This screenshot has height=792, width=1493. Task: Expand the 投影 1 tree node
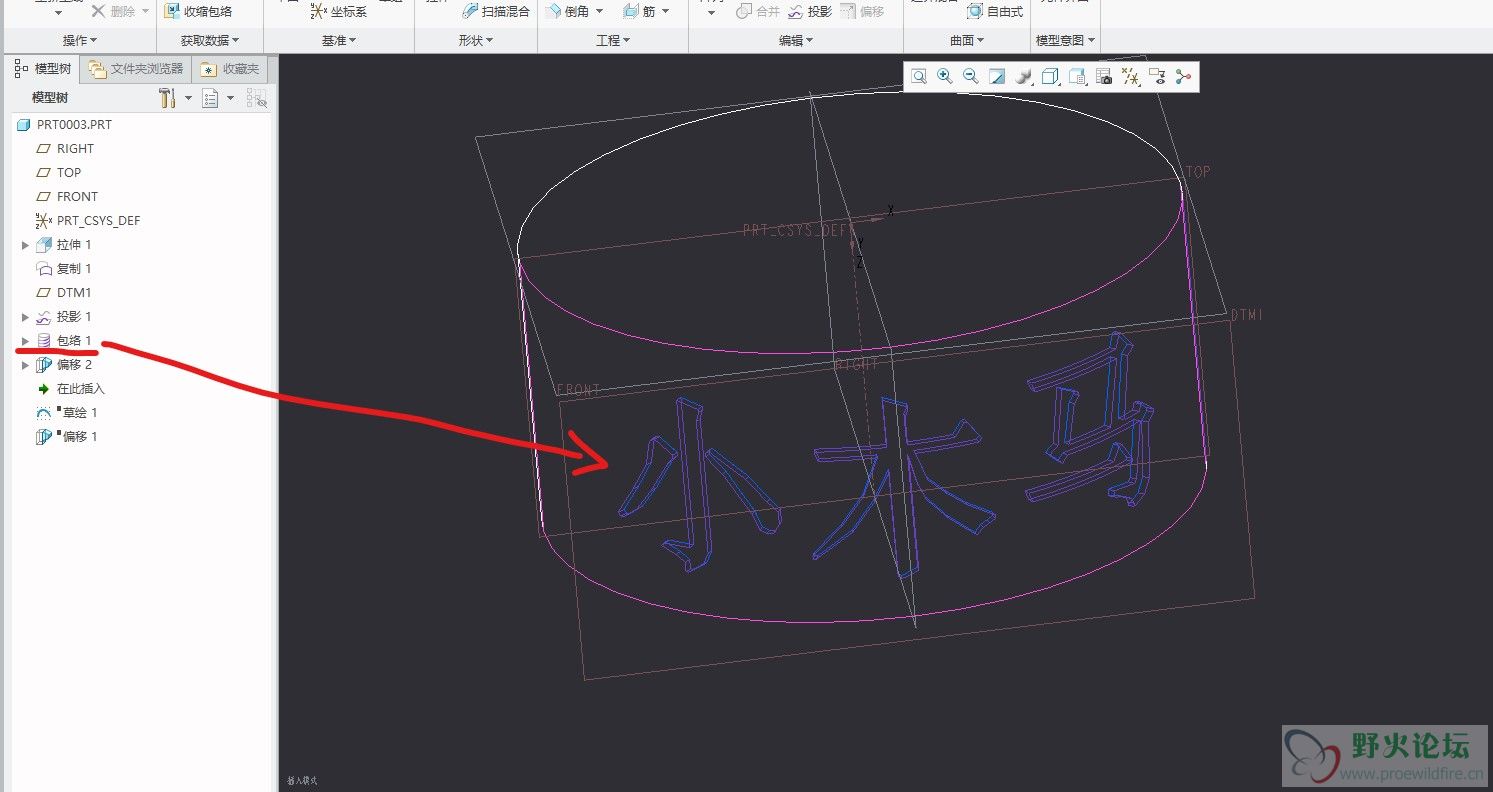click(x=25, y=317)
